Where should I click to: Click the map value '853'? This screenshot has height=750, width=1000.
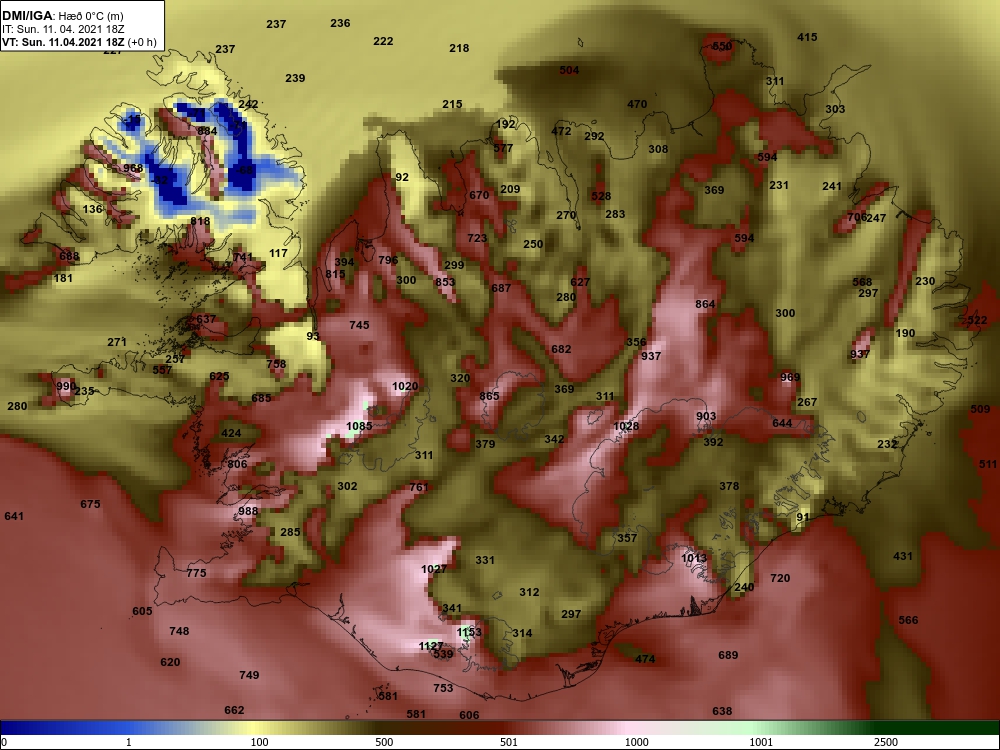[445, 282]
